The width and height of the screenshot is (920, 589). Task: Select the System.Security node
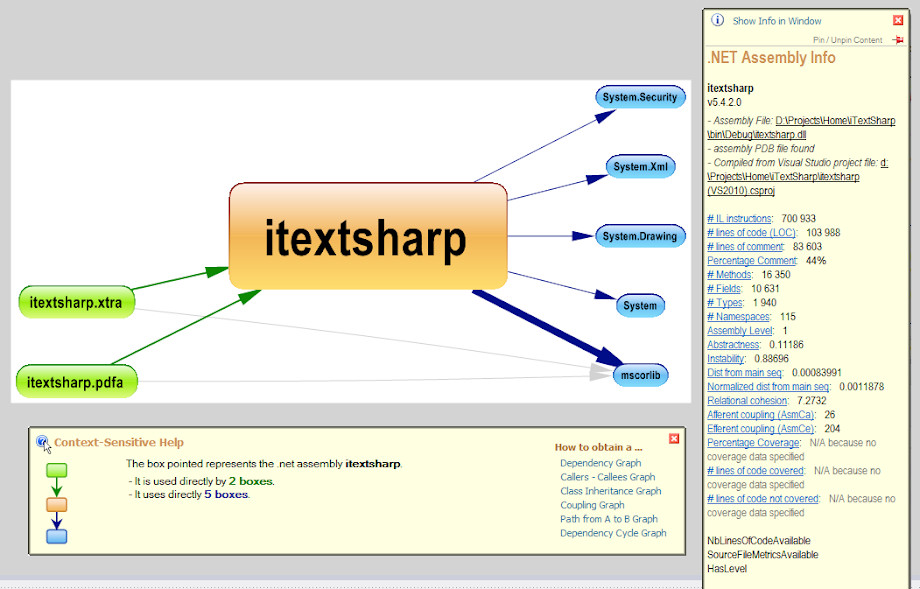pyautogui.click(x=640, y=97)
